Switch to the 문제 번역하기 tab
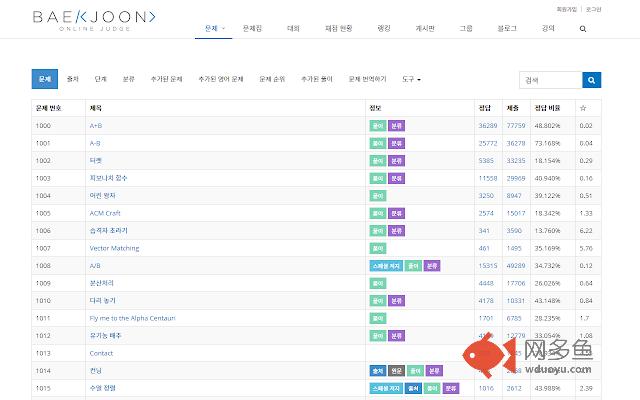640x400 pixels. pyautogui.click(x=367, y=79)
